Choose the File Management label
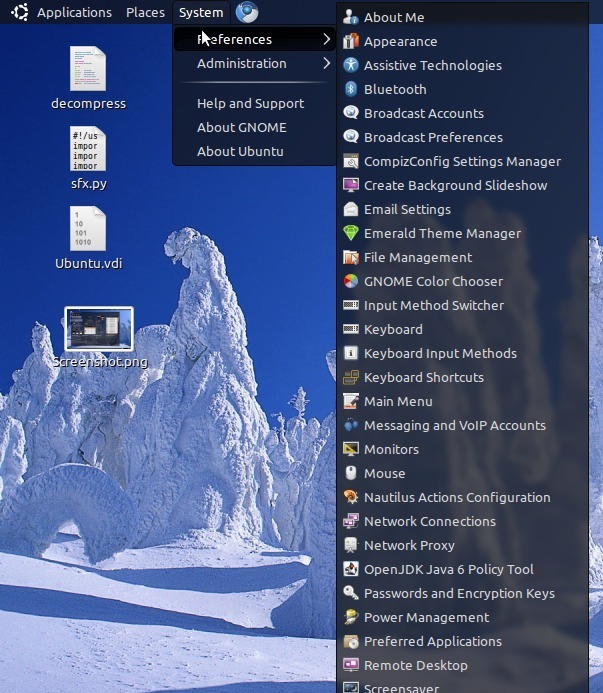Screen dimensions: 603x693 (x=418, y=257)
